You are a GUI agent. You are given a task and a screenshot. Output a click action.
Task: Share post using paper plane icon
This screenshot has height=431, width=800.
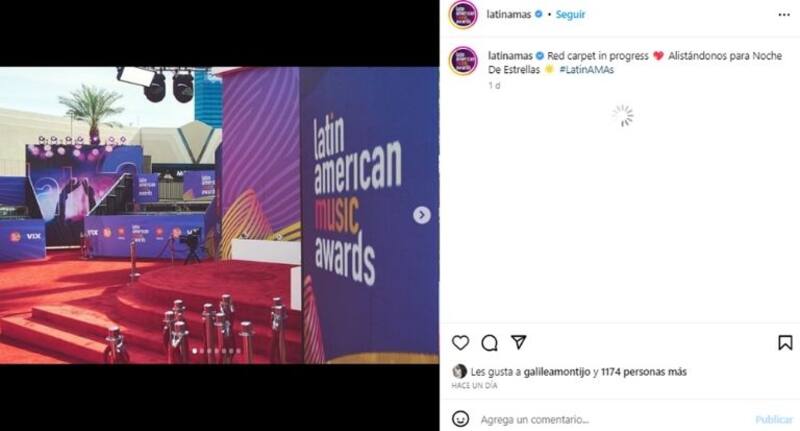518,342
